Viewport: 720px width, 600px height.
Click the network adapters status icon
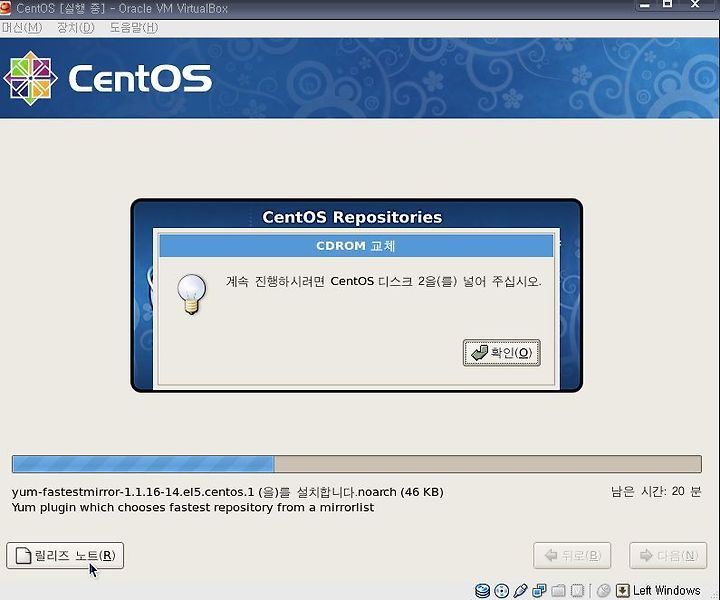click(539, 590)
